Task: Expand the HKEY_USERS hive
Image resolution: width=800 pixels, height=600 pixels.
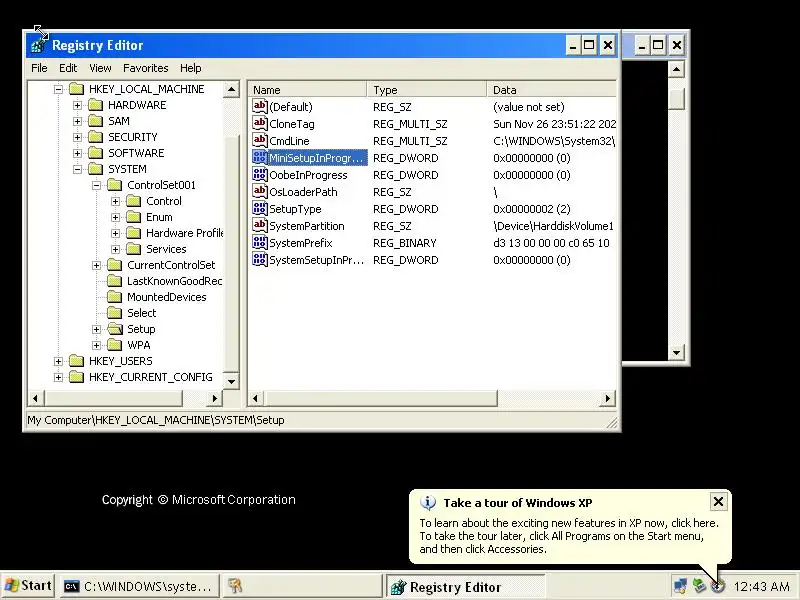Action: (58, 361)
